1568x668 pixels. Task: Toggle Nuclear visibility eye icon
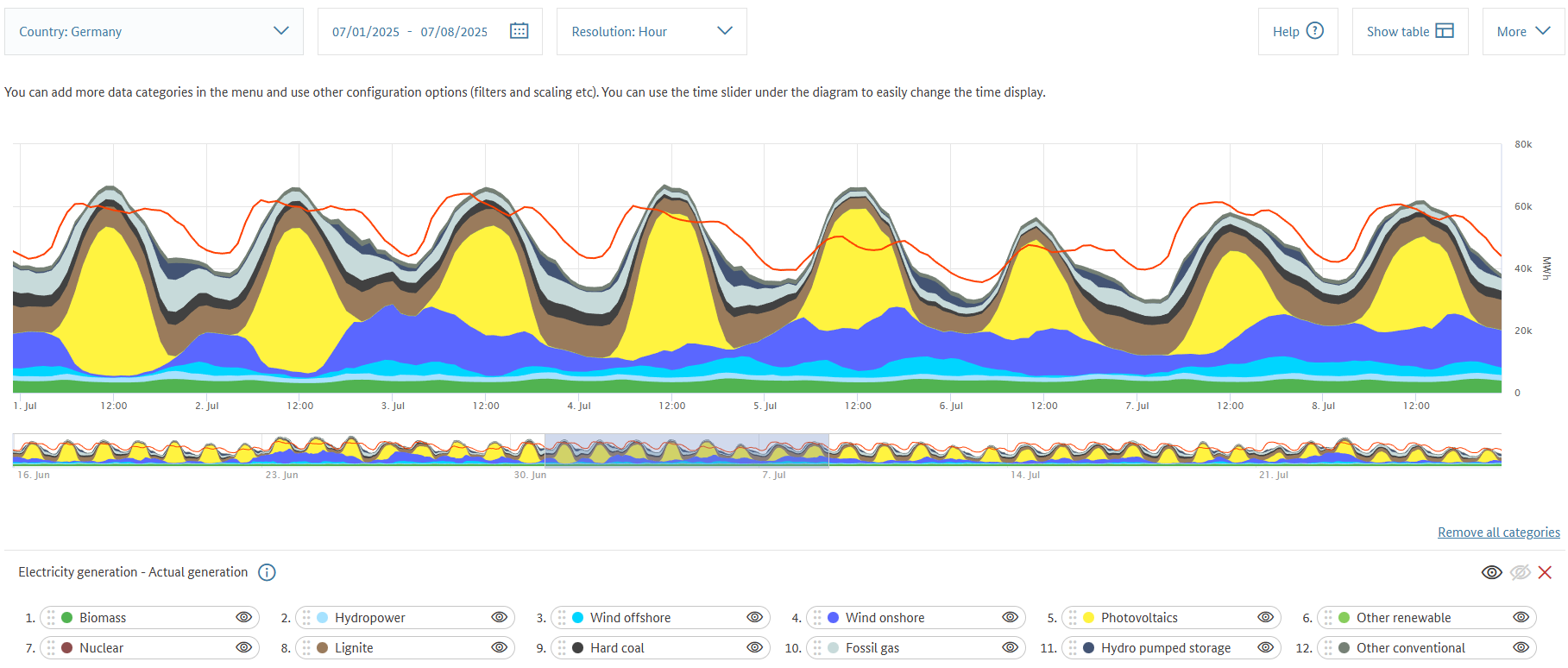pyautogui.click(x=243, y=647)
